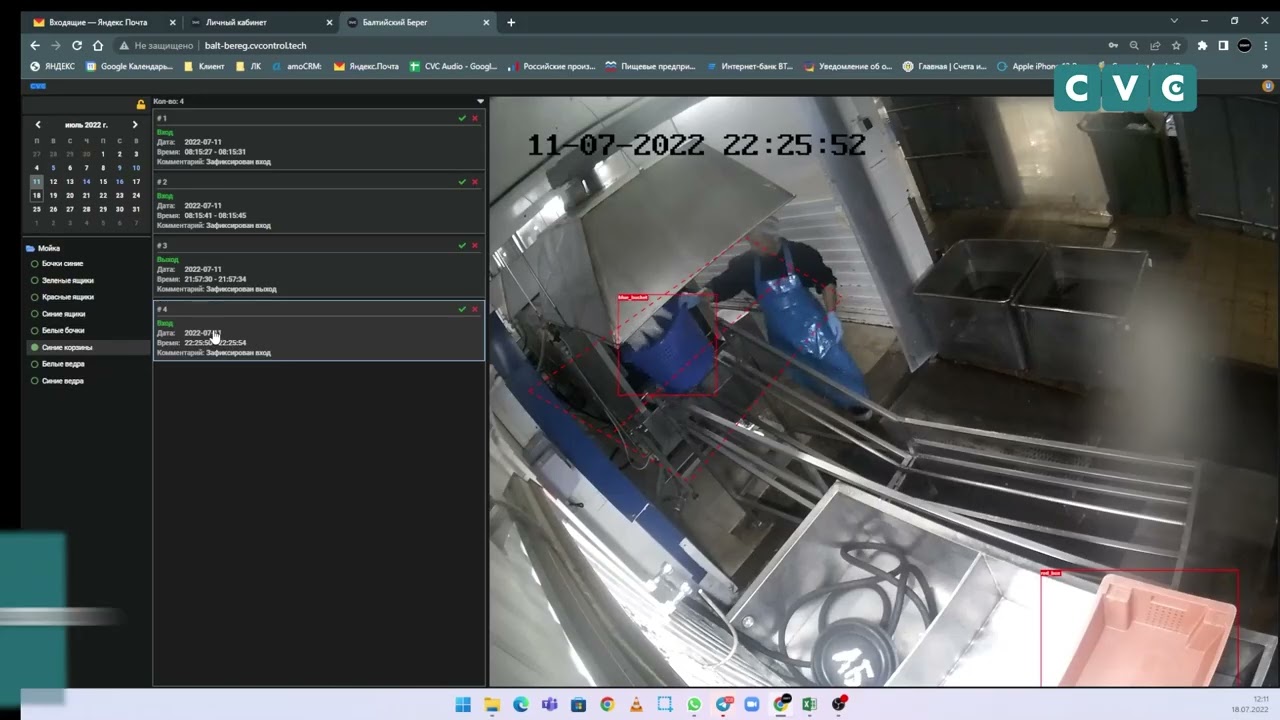This screenshot has width=1280, height=720.
Task: Select the Синие ящики radio option
Action: (35, 314)
